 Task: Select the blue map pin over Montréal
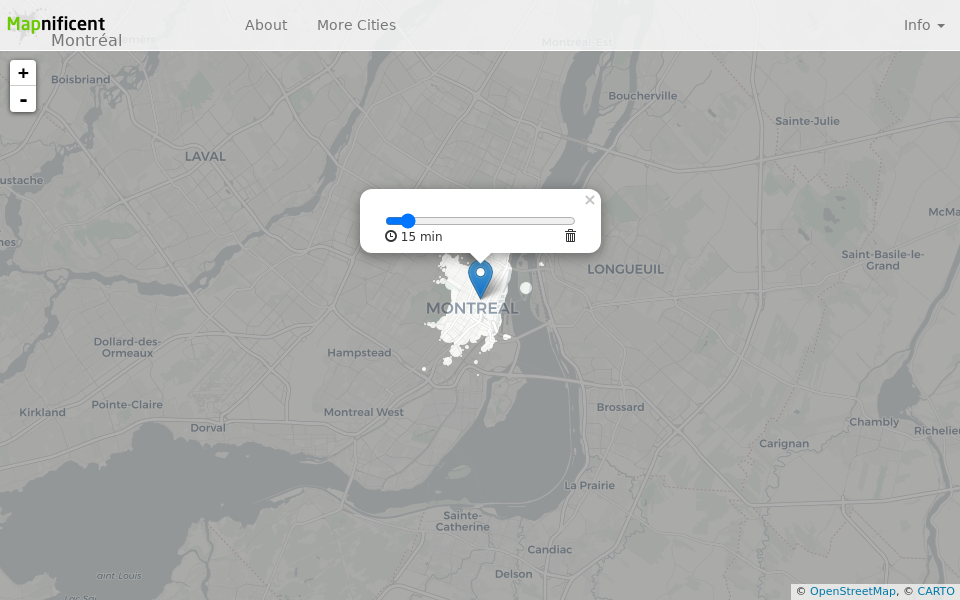click(481, 277)
